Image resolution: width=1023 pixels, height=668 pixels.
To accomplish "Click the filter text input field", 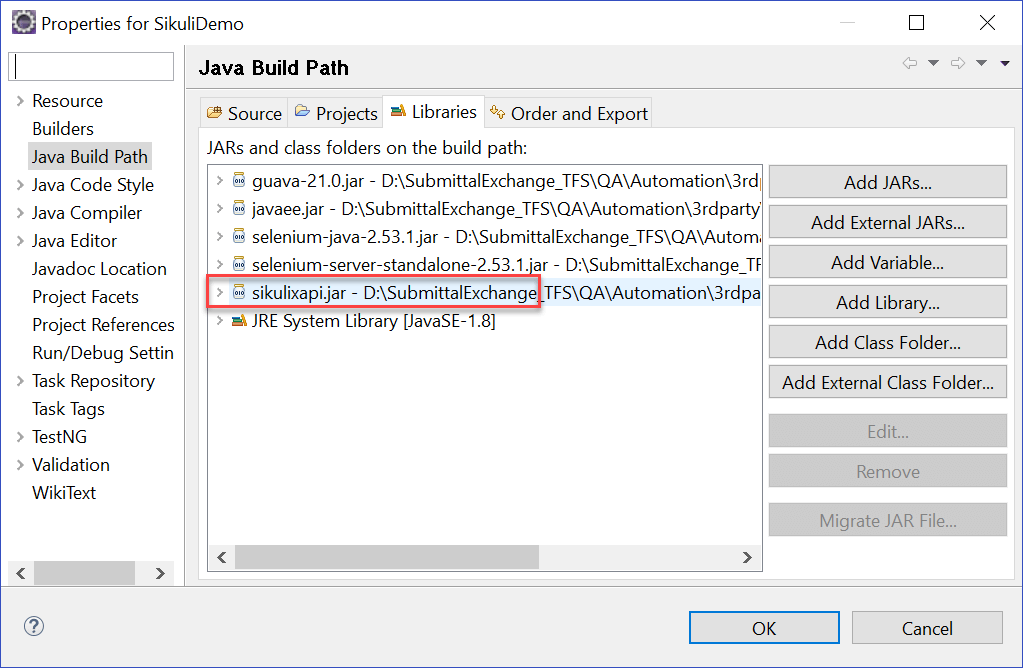I will 91,67.
